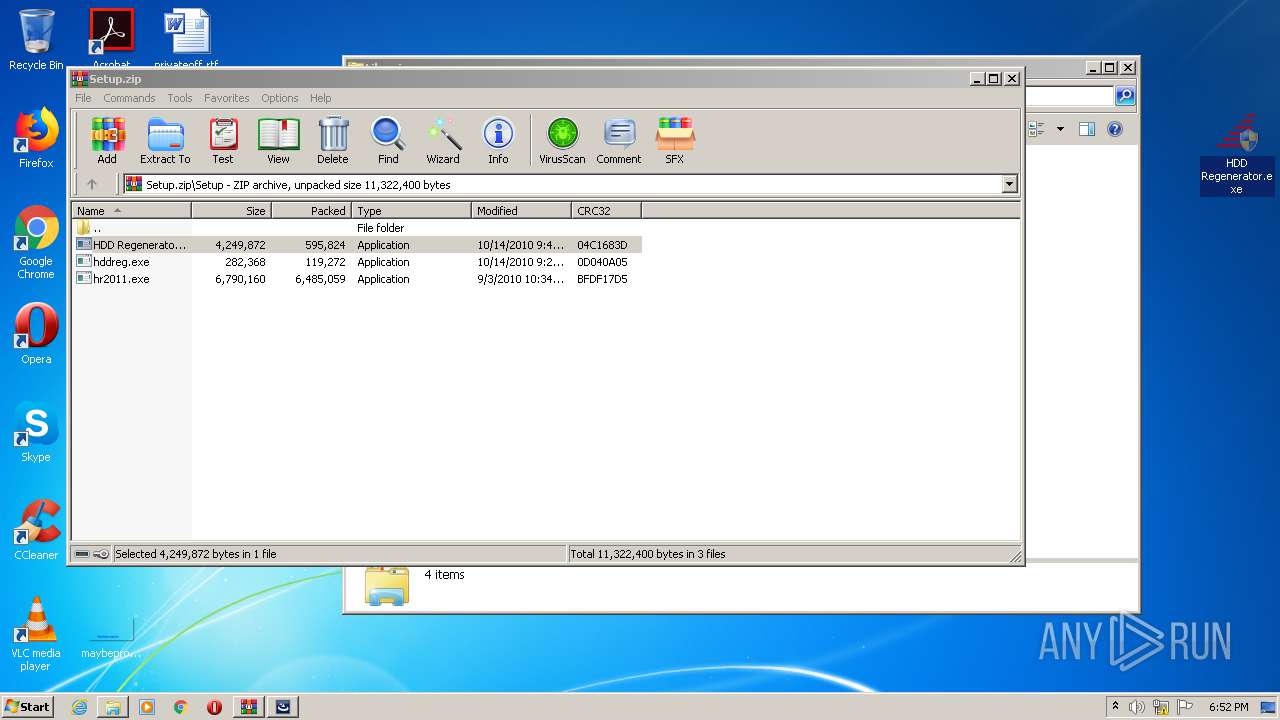Image resolution: width=1280 pixels, height=720 pixels.
Task: Open the Options menu
Action: pyautogui.click(x=280, y=98)
